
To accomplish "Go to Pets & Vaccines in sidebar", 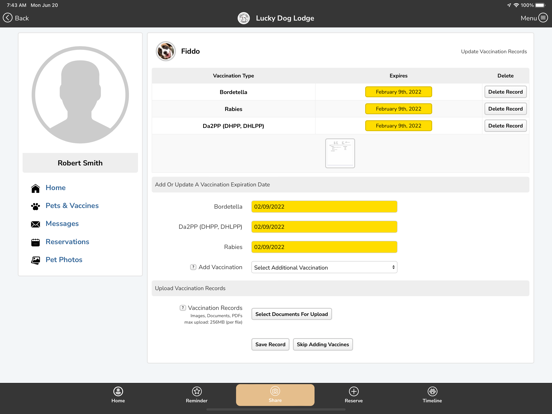I will tap(72, 206).
